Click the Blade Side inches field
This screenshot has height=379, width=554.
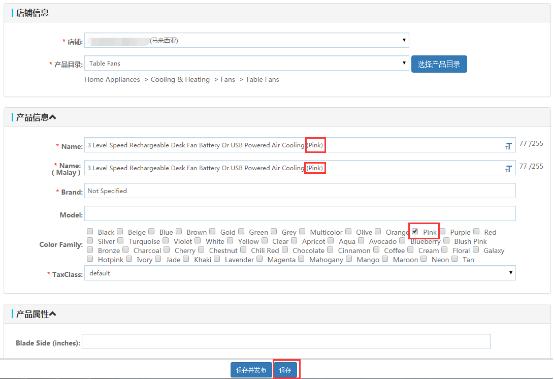tap(287, 342)
